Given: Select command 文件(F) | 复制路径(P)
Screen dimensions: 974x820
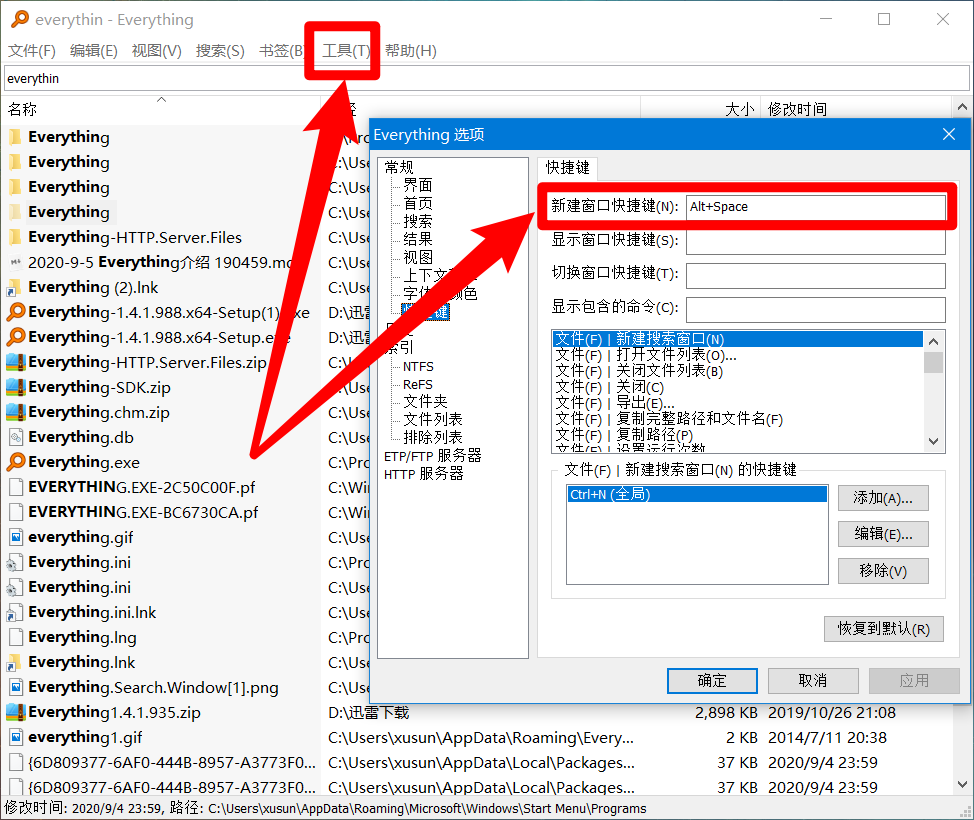Looking at the screenshot, I should (737, 435).
